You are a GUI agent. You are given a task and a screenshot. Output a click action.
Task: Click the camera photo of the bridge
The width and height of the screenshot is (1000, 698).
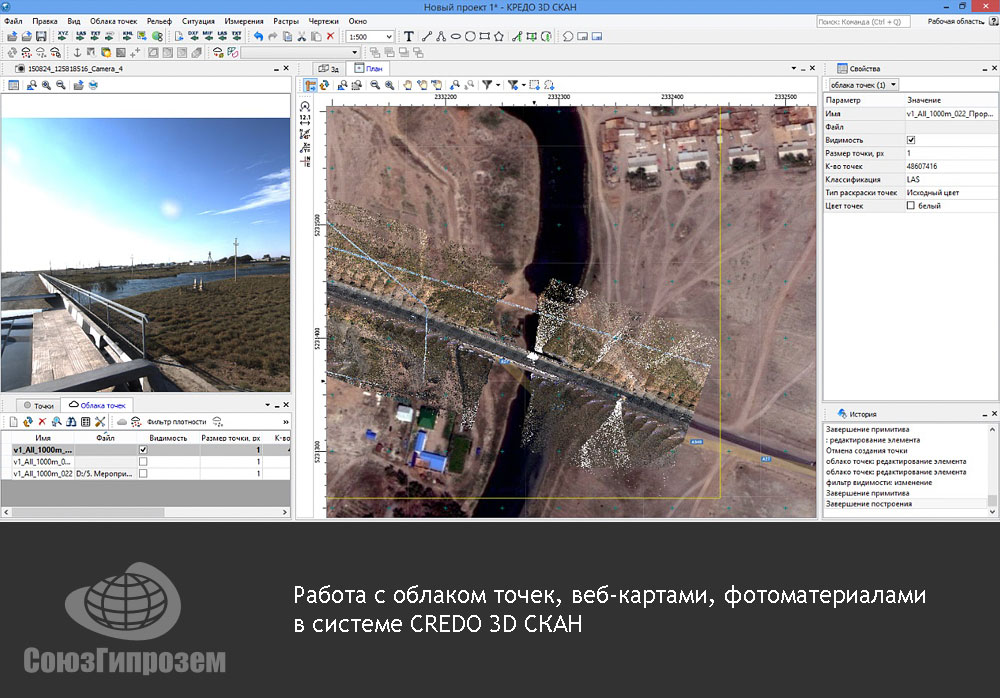(x=145, y=255)
